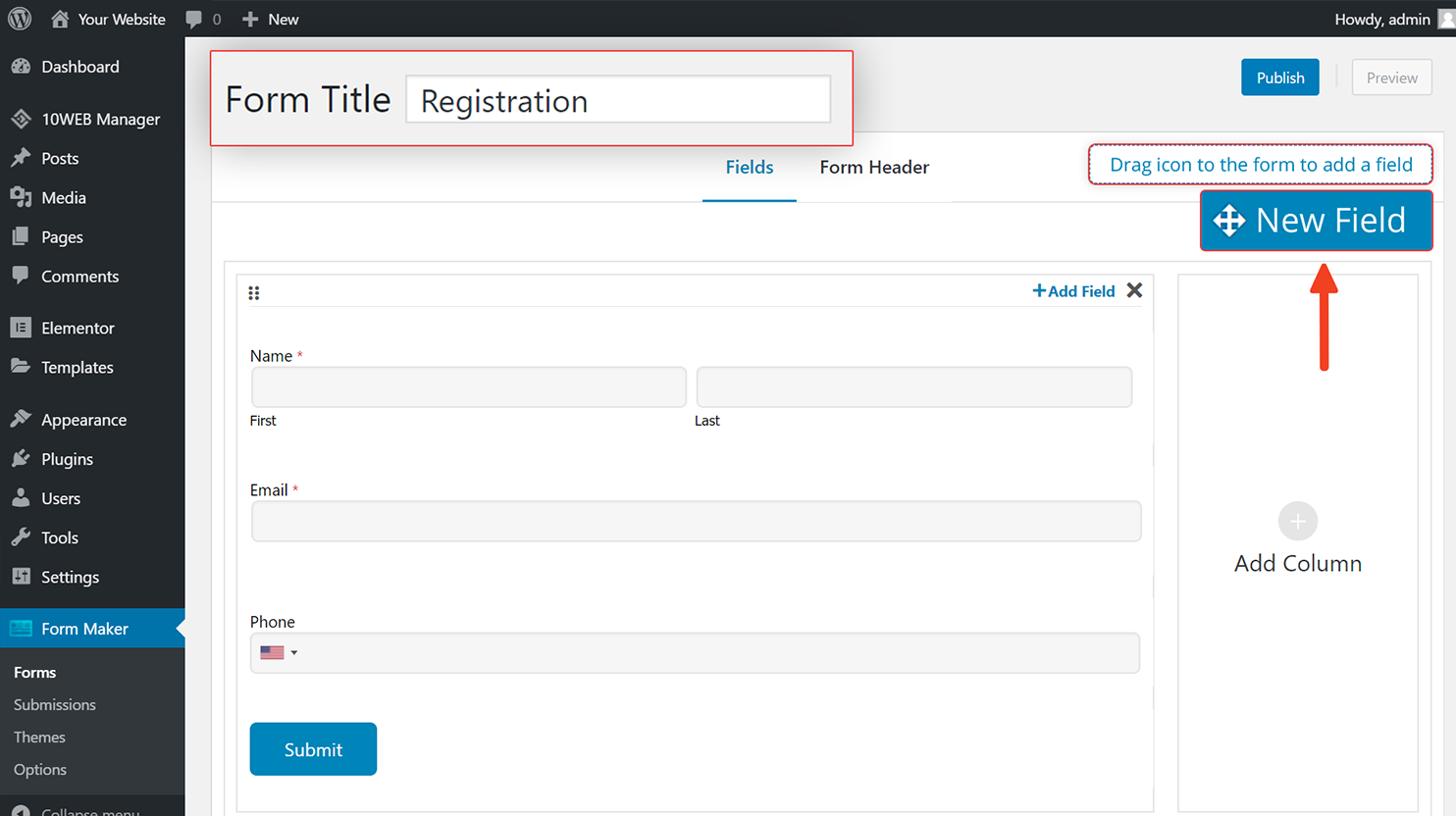Click the Templates folder icon
Viewport: 1456px width, 816px height.
(x=21, y=367)
